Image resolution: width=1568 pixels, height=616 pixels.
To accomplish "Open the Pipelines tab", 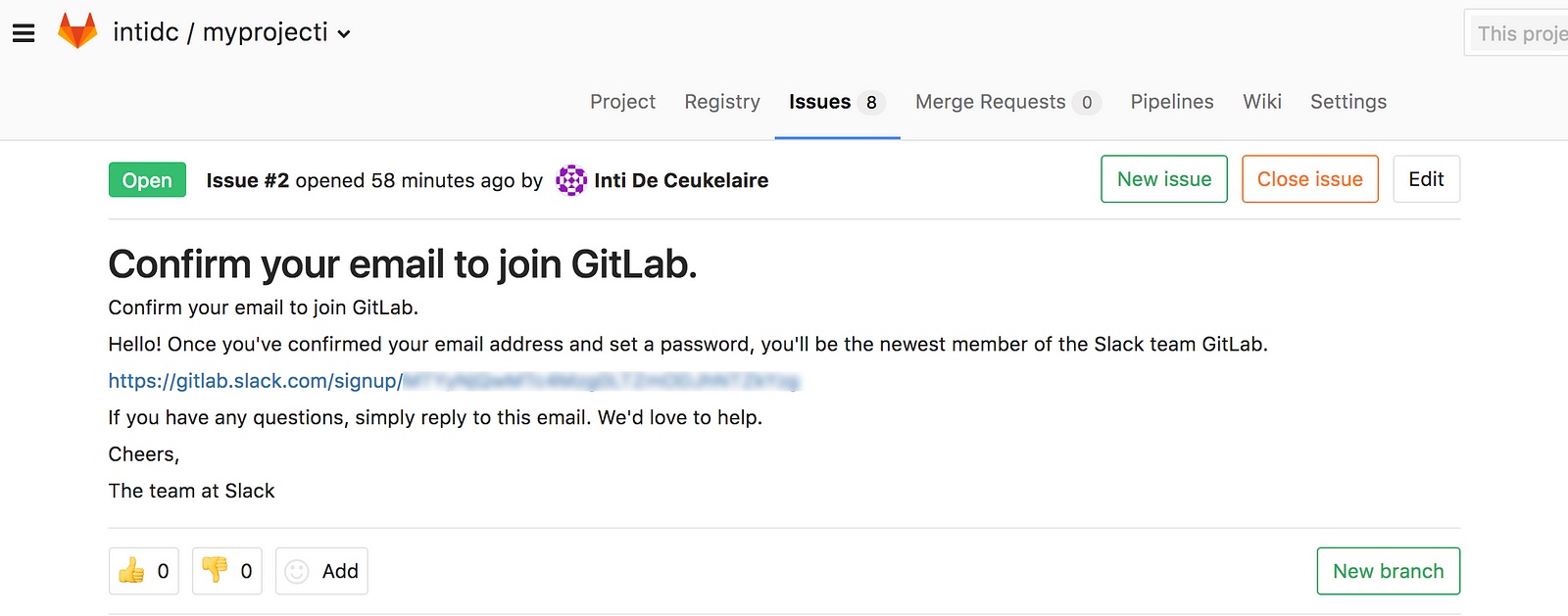I will [x=1172, y=102].
